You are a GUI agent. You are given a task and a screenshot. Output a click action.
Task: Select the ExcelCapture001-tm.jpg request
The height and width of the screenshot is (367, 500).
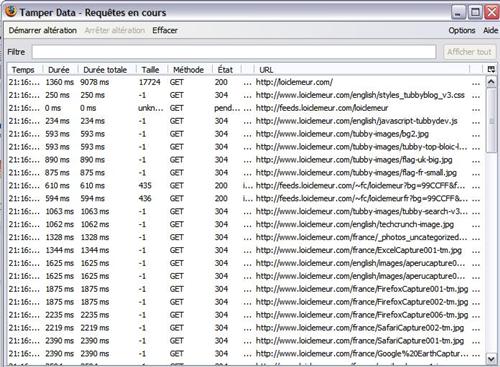[245, 250]
